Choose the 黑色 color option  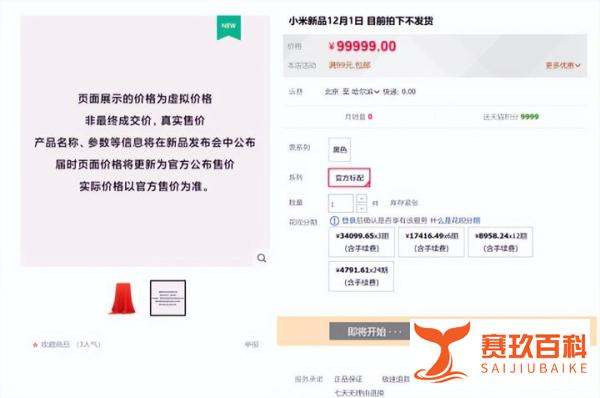339,149
